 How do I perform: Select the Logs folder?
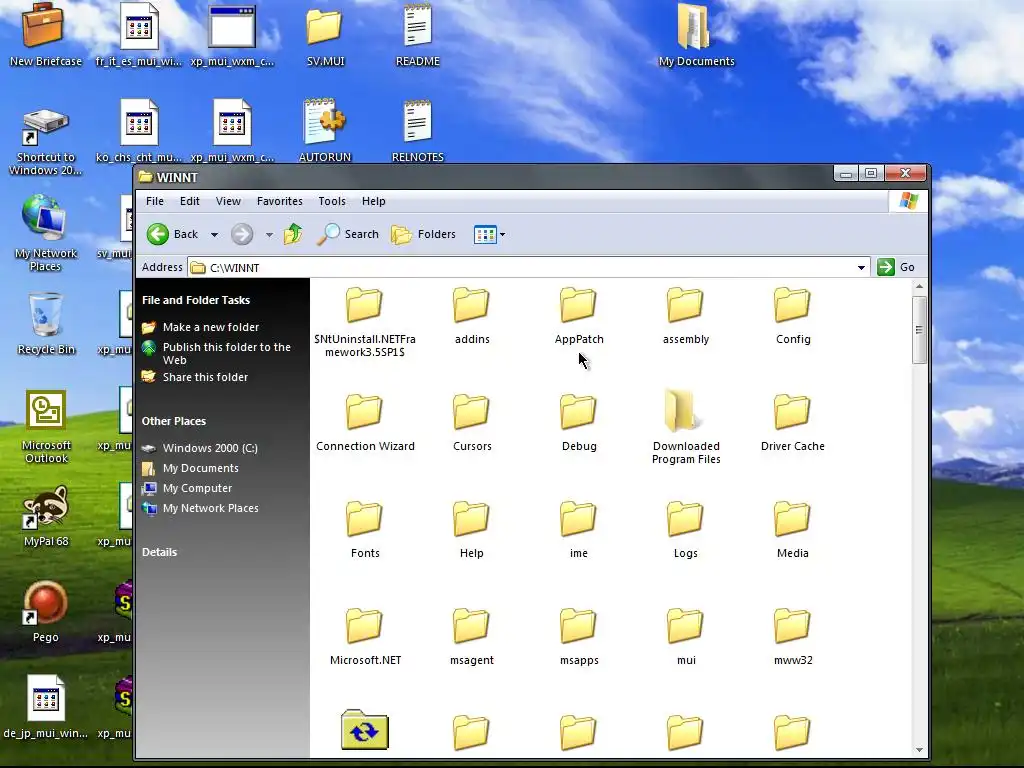coord(686,530)
